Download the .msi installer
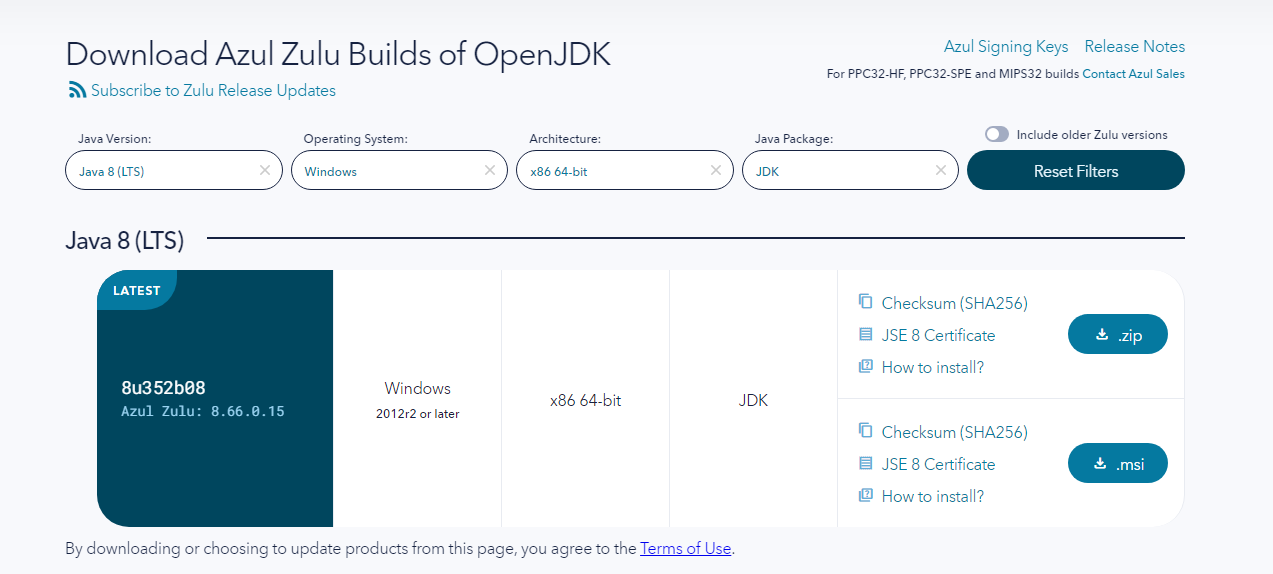 [1118, 463]
